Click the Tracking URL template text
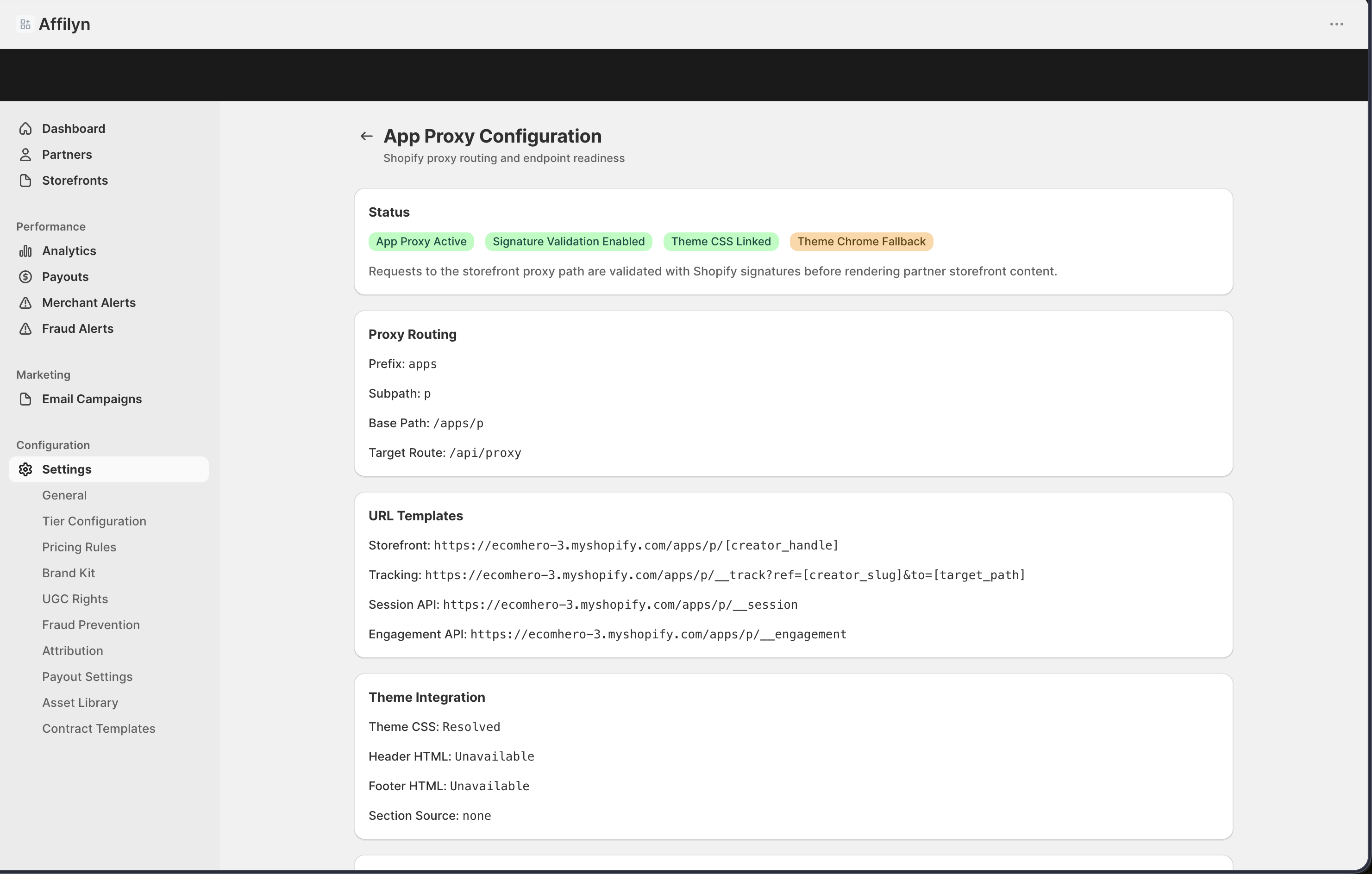This screenshot has width=1372, height=874. [x=725, y=575]
